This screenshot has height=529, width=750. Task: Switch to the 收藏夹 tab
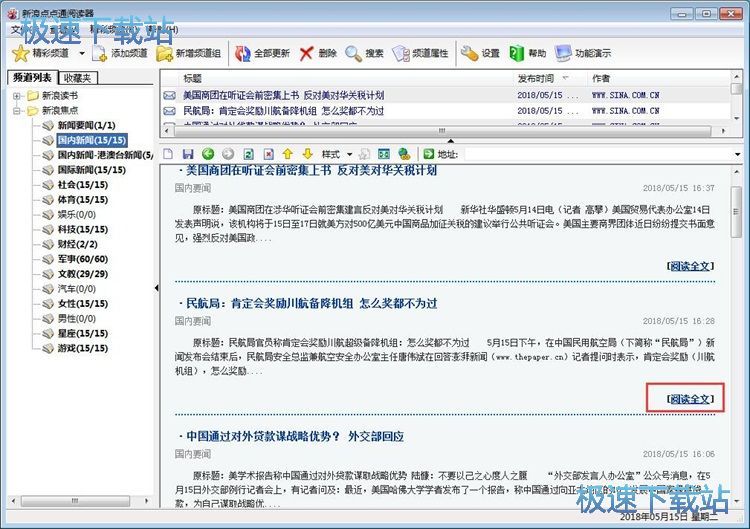(77, 77)
